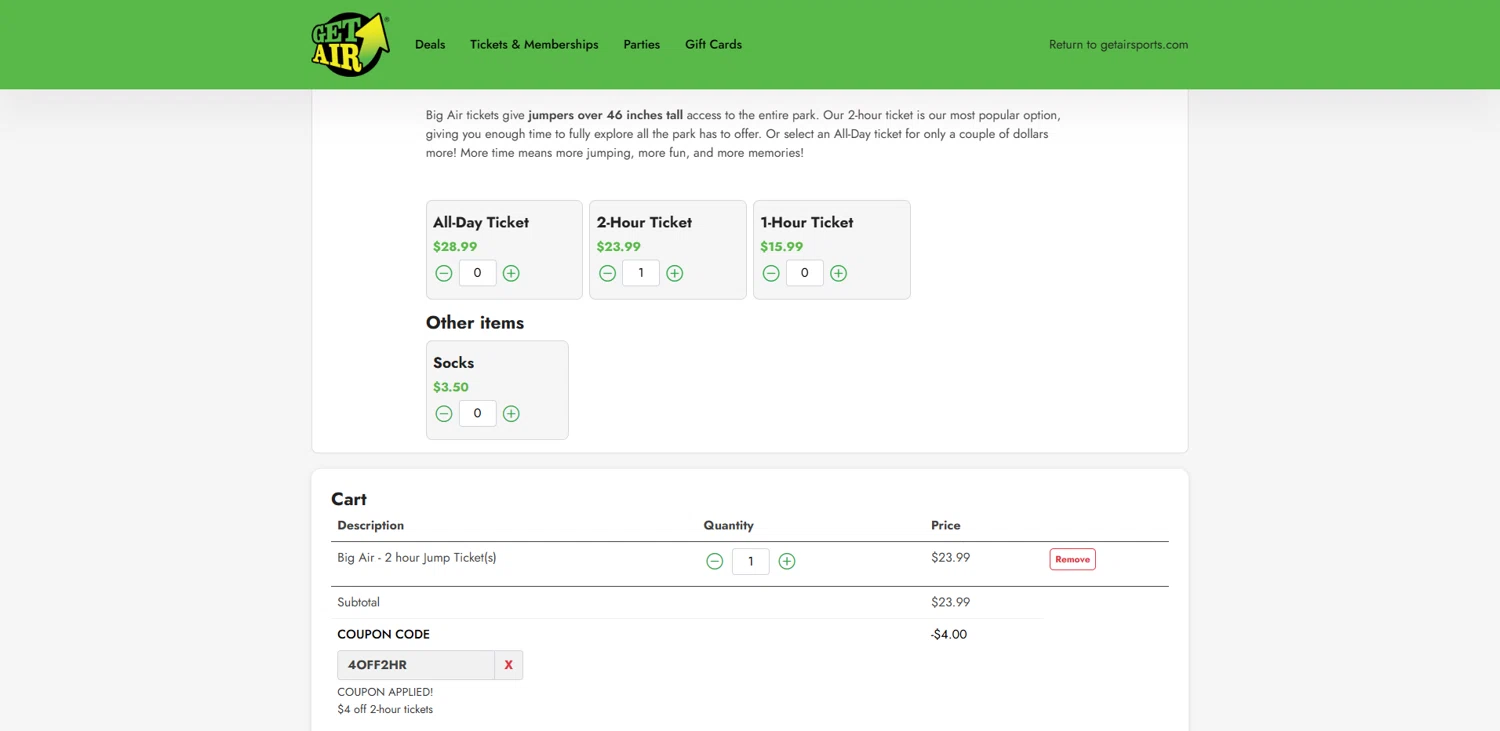Remove Big Air 2 hour ticket from cart
Viewport: 1500px width, 731px height.
(x=1072, y=559)
